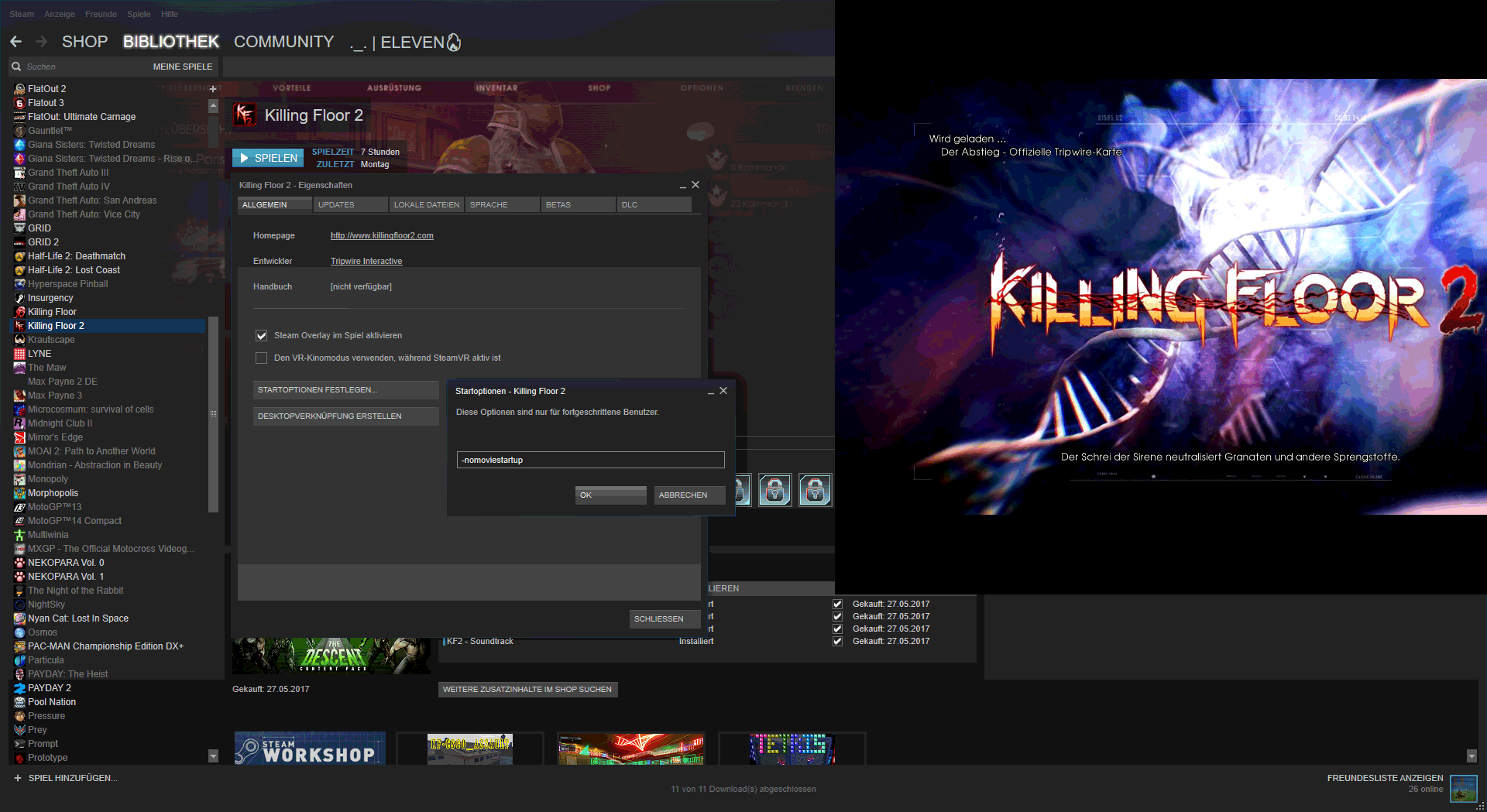
Task: Click the Killing Floor list icon
Action: pyautogui.click(x=20, y=312)
